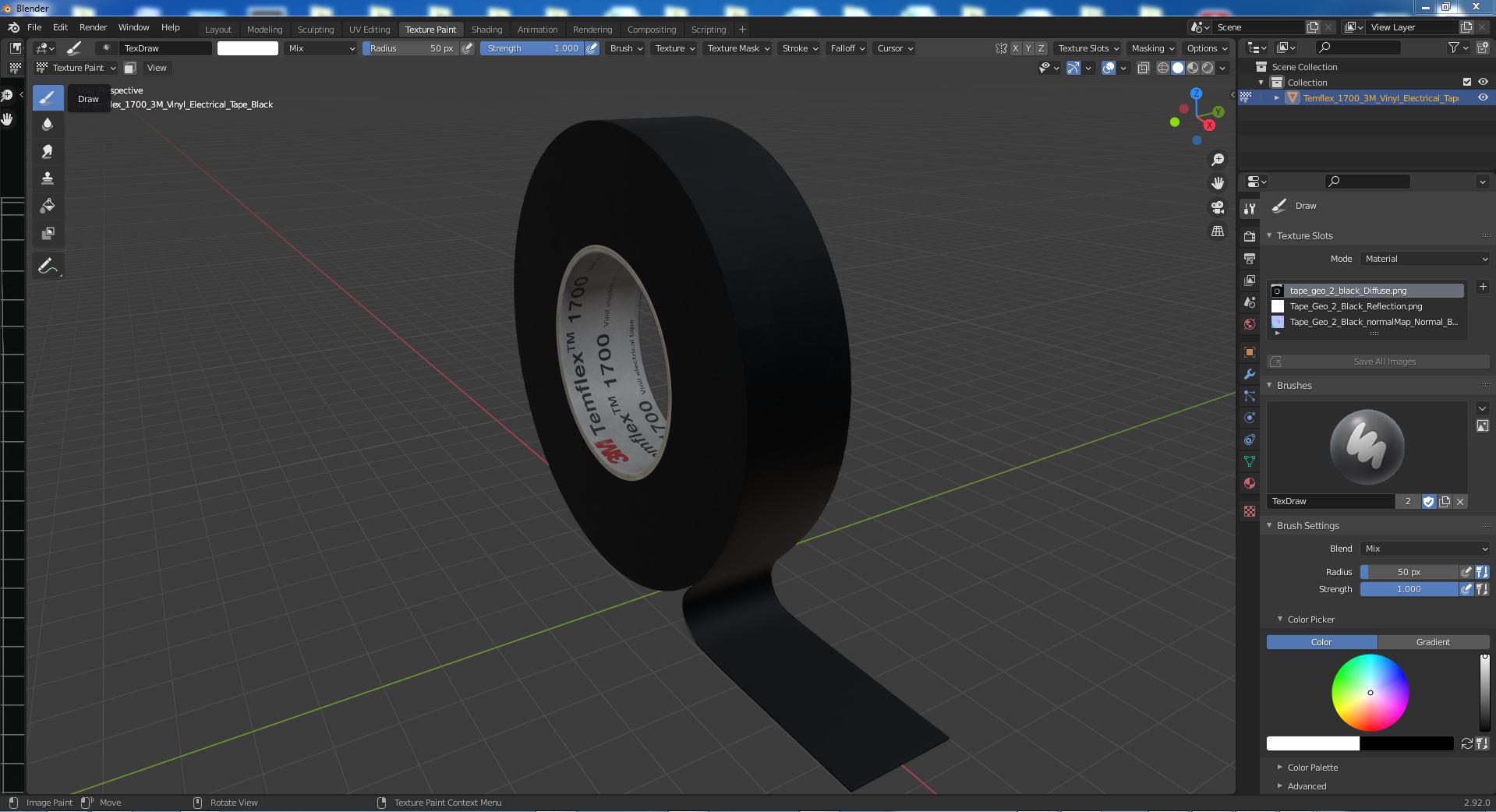Duplicate the TexDraw brush
Screen dimensions: 1496x812
1445,501
